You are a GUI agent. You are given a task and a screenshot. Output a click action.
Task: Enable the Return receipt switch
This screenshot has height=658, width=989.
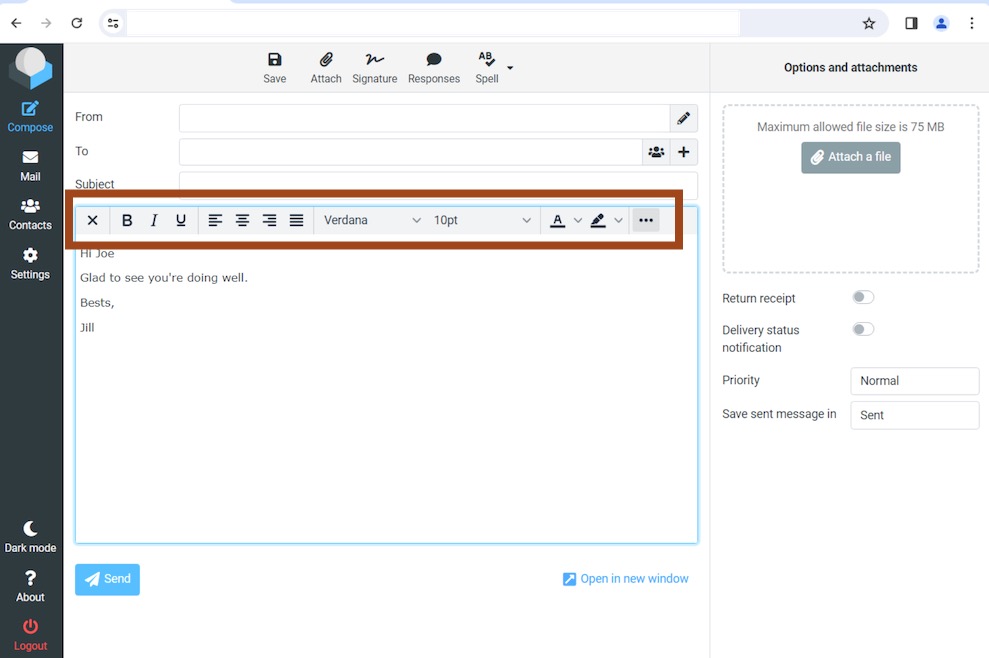tap(862, 297)
